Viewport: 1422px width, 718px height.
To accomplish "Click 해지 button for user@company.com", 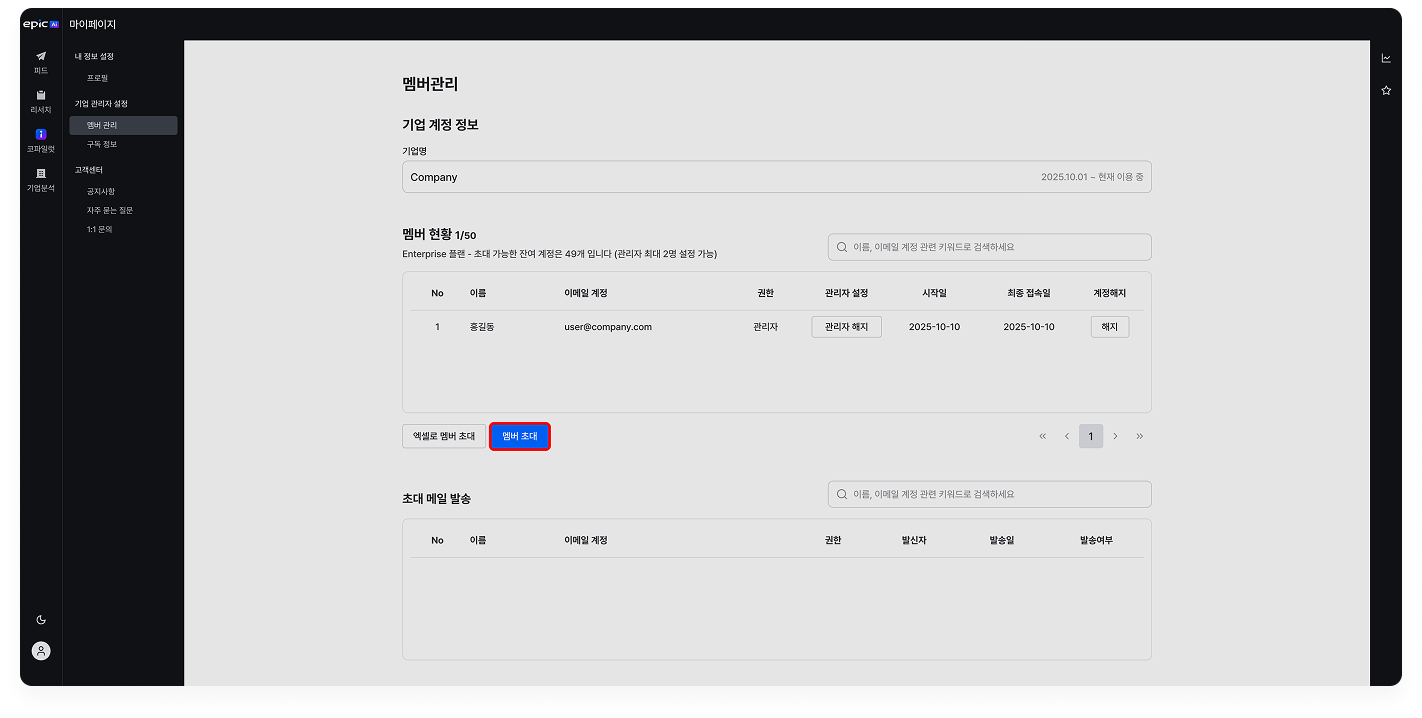I will click(x=1110, y=327).
